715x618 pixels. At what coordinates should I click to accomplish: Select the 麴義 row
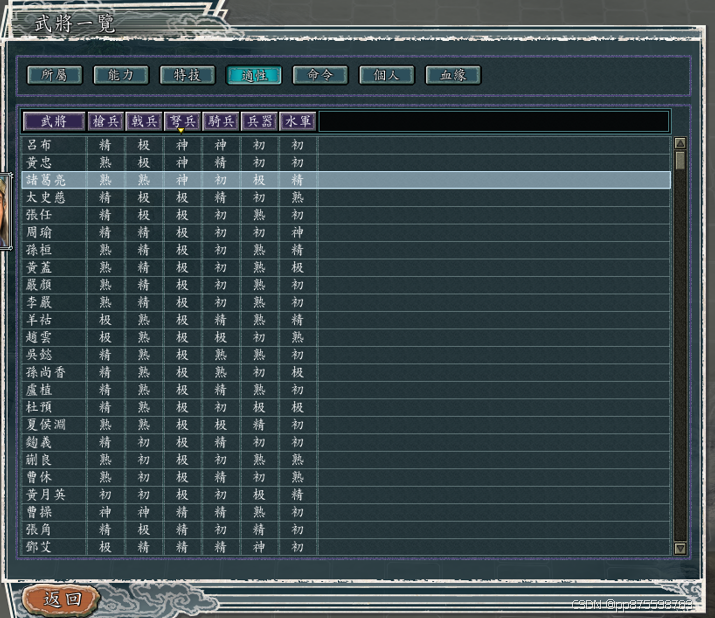click(x=346, y=442)
